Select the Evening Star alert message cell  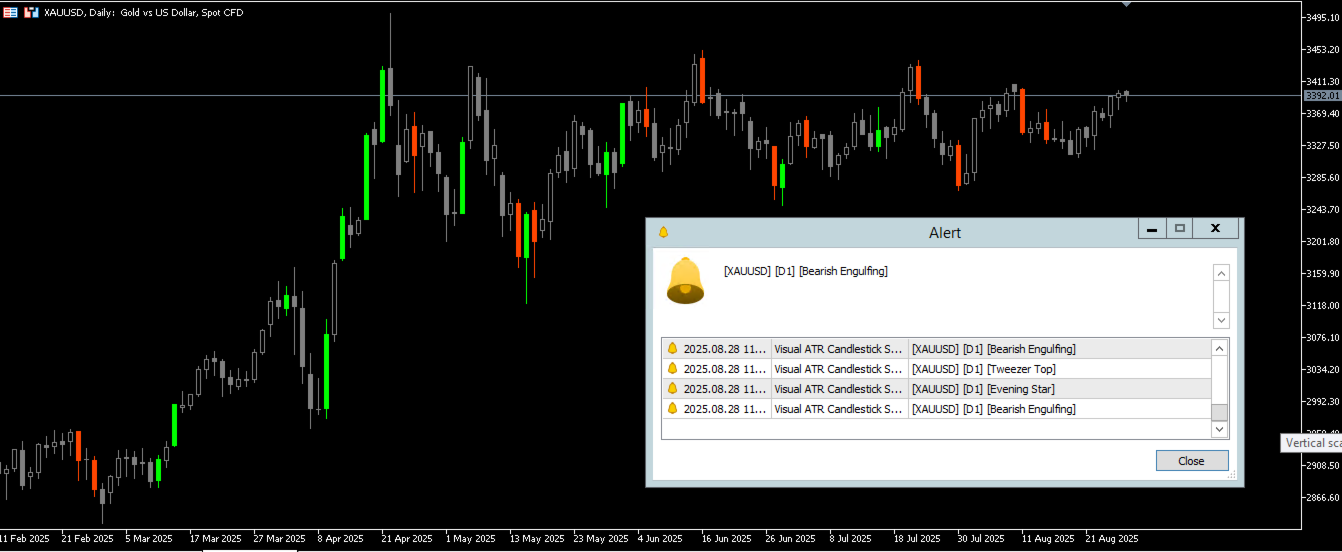click(1059, 389)
